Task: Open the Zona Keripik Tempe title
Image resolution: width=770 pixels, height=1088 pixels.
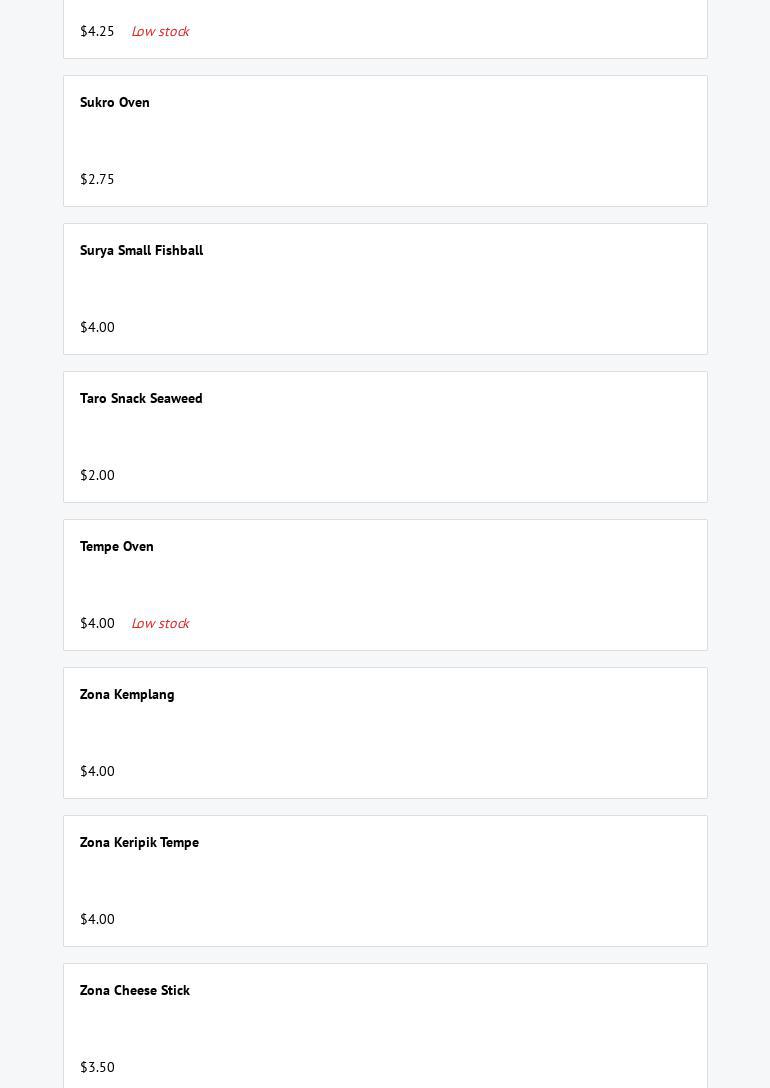Action: (139, 842)
